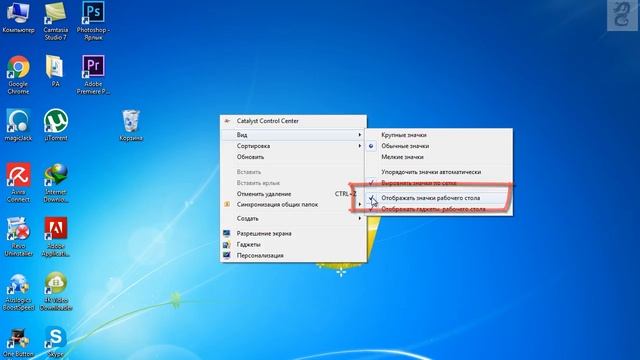This screenshot has width=640, height=360.
Task: Expand the Создать submenu
Action: [293, 218]
